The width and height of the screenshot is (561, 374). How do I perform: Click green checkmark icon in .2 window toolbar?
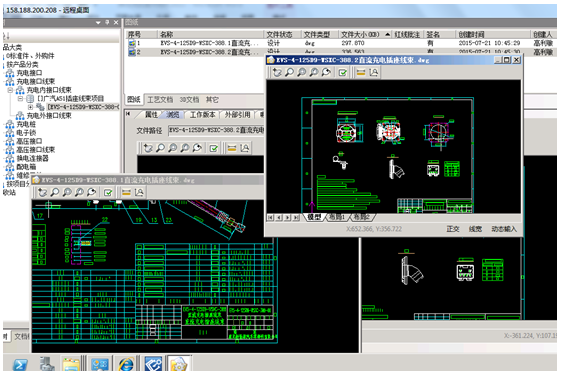click(342, 73)
